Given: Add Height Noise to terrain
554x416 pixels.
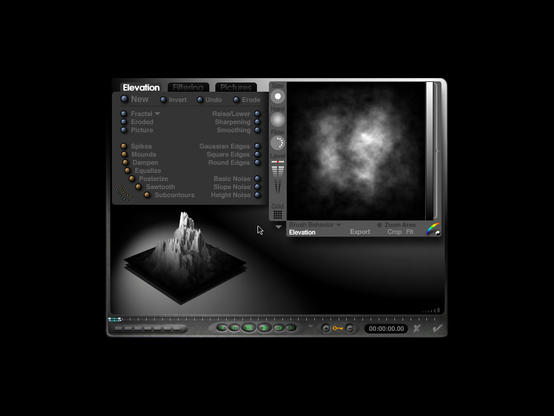Looking at the screenshot, I should pos(257,195).
